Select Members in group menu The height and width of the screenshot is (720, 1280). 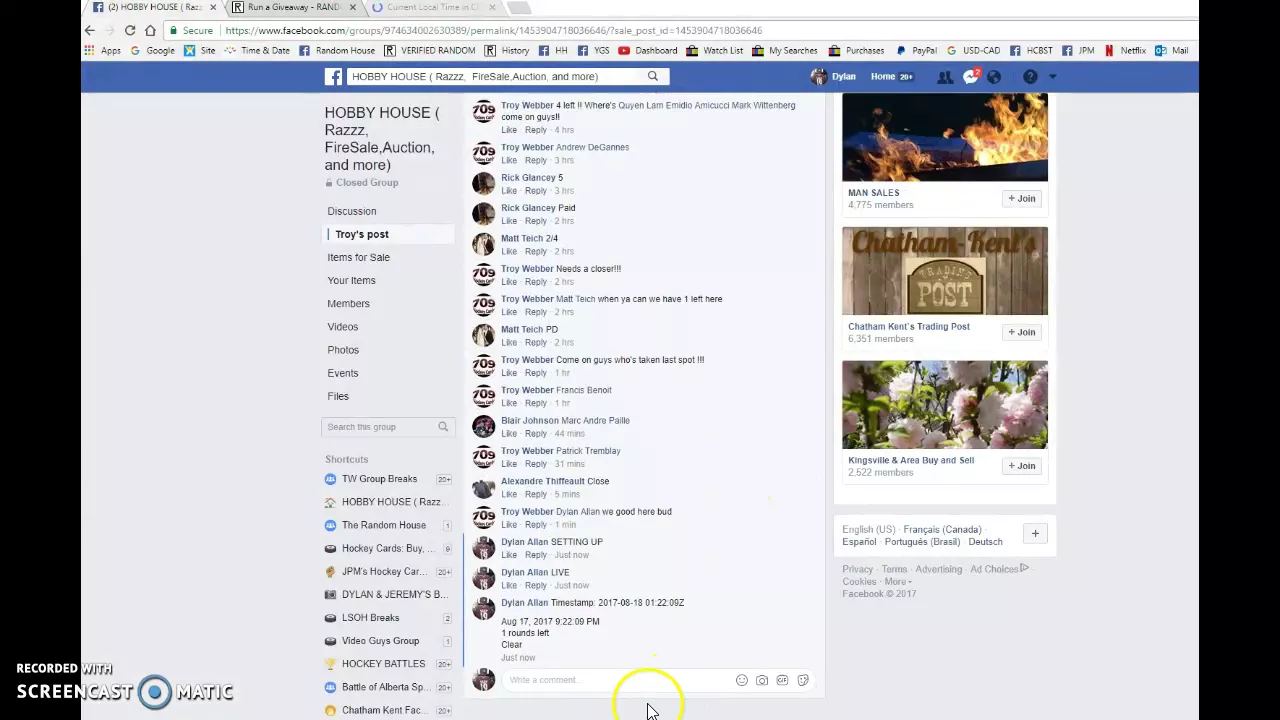(348, 303)
